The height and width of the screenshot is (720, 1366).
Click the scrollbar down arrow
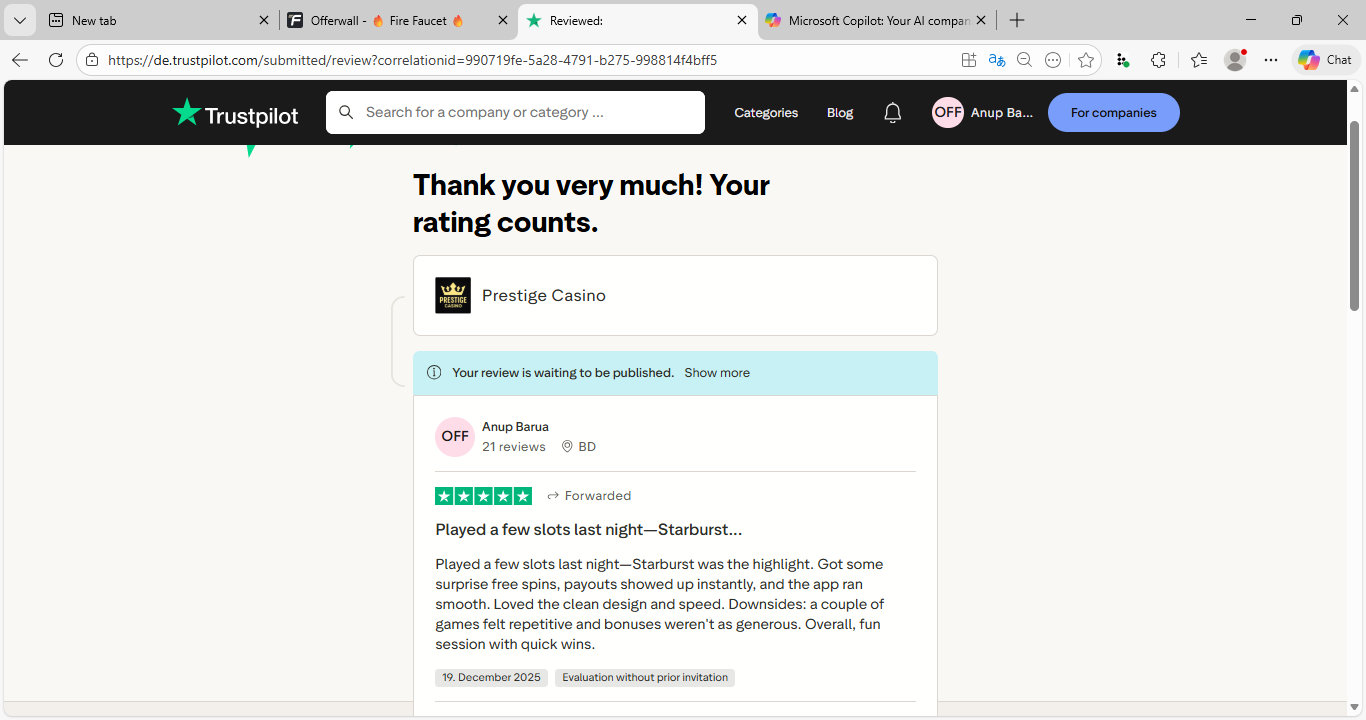(1355, 708)
